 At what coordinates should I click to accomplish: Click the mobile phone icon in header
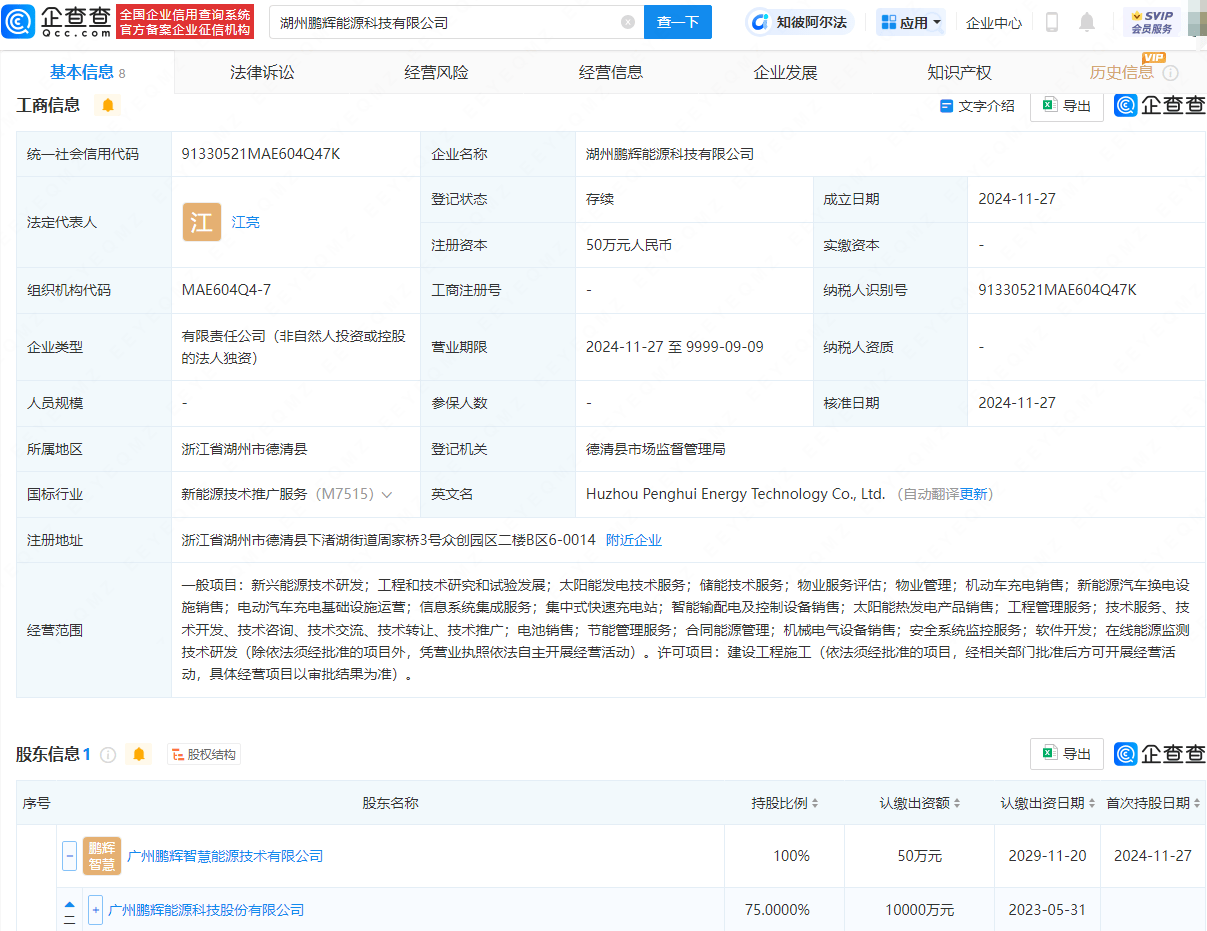(1052, 22)
